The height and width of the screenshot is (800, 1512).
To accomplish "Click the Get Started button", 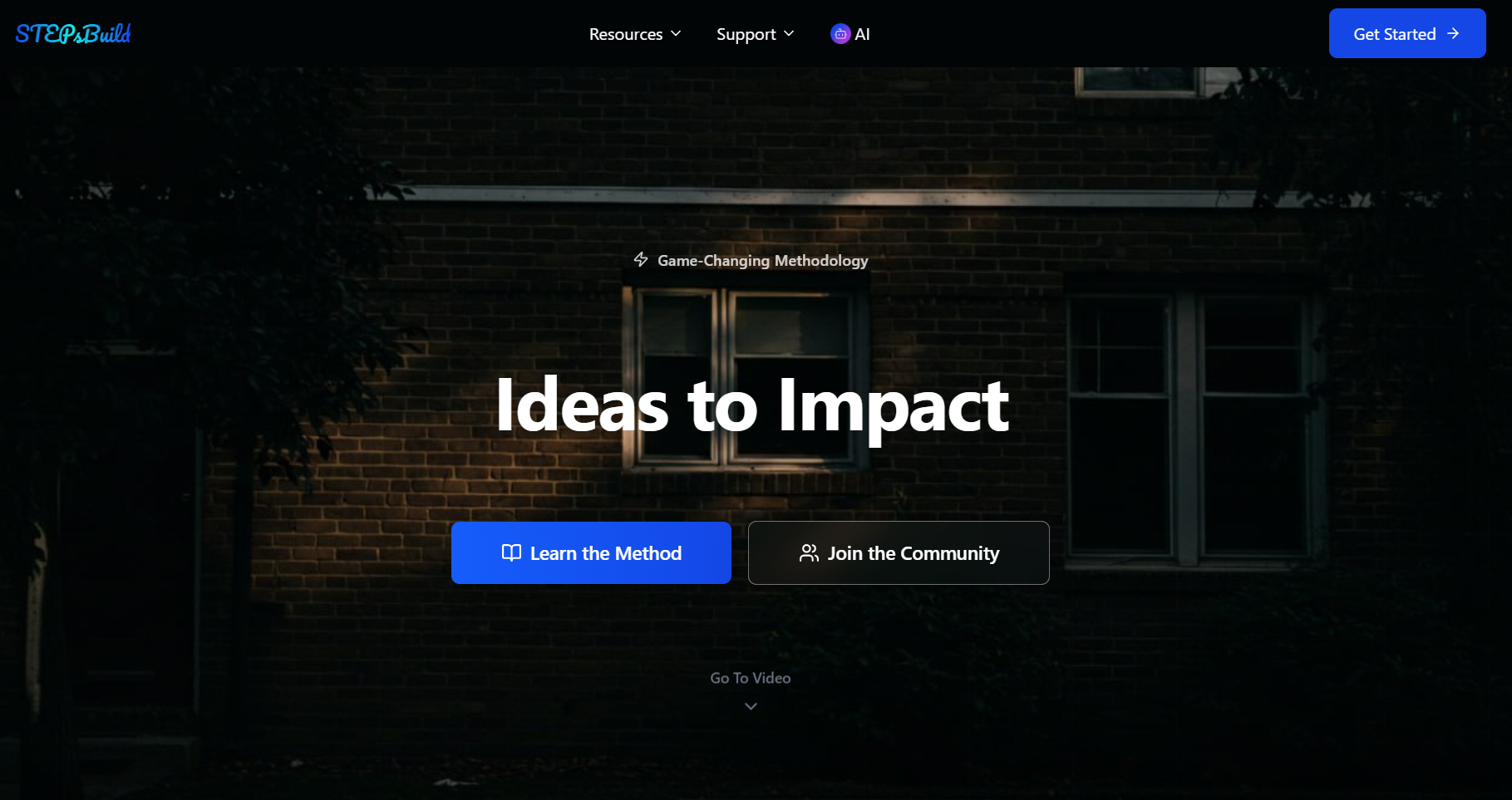I will (1407, 33).
